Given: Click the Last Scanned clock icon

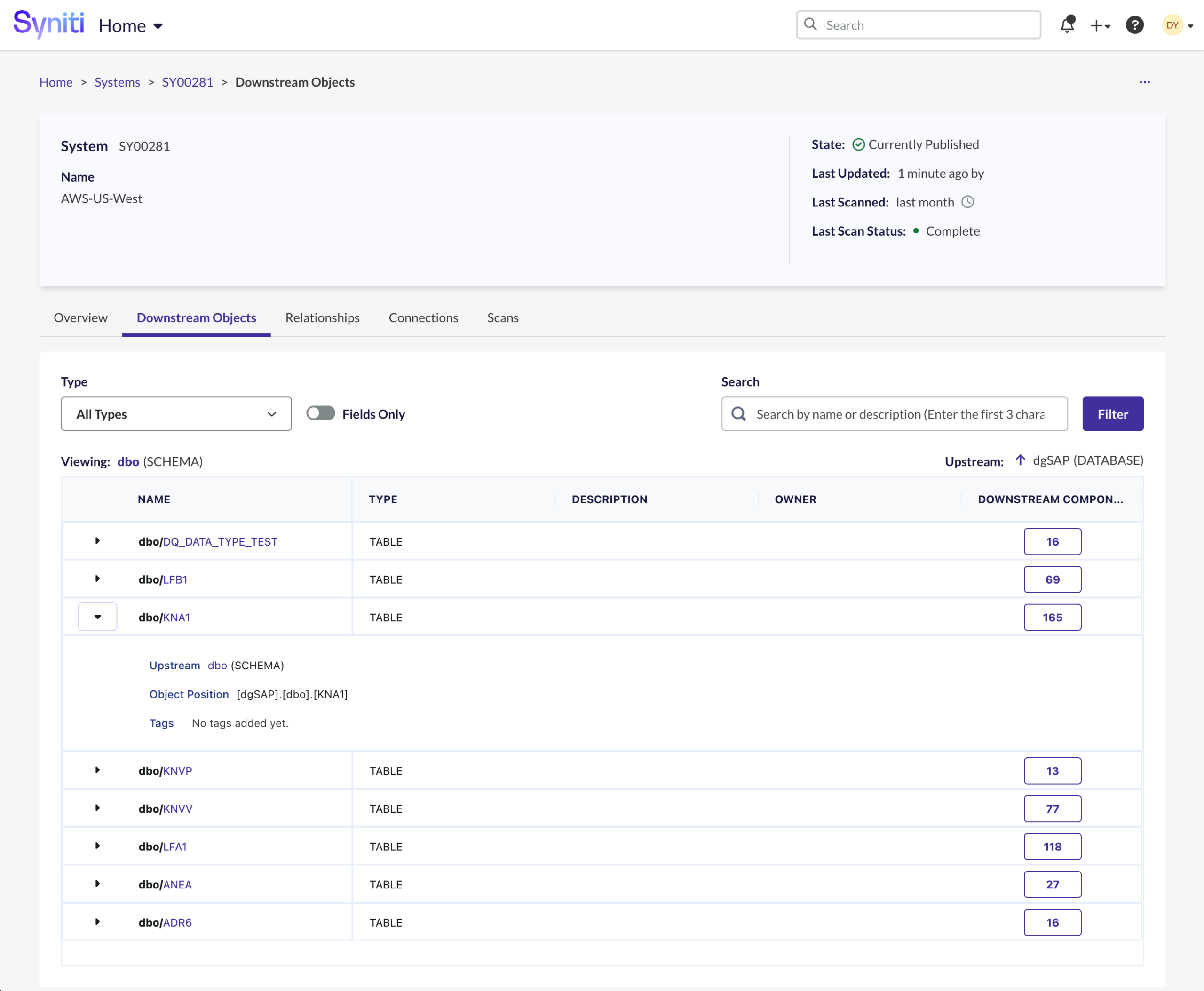Looking at the screenshot, I should click(967, 202).
